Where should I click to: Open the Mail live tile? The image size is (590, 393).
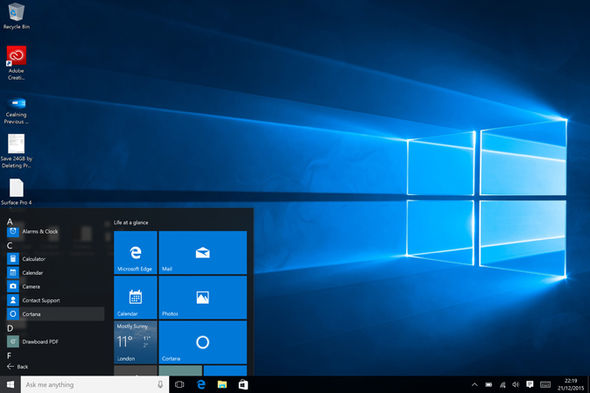click(203, 252)
